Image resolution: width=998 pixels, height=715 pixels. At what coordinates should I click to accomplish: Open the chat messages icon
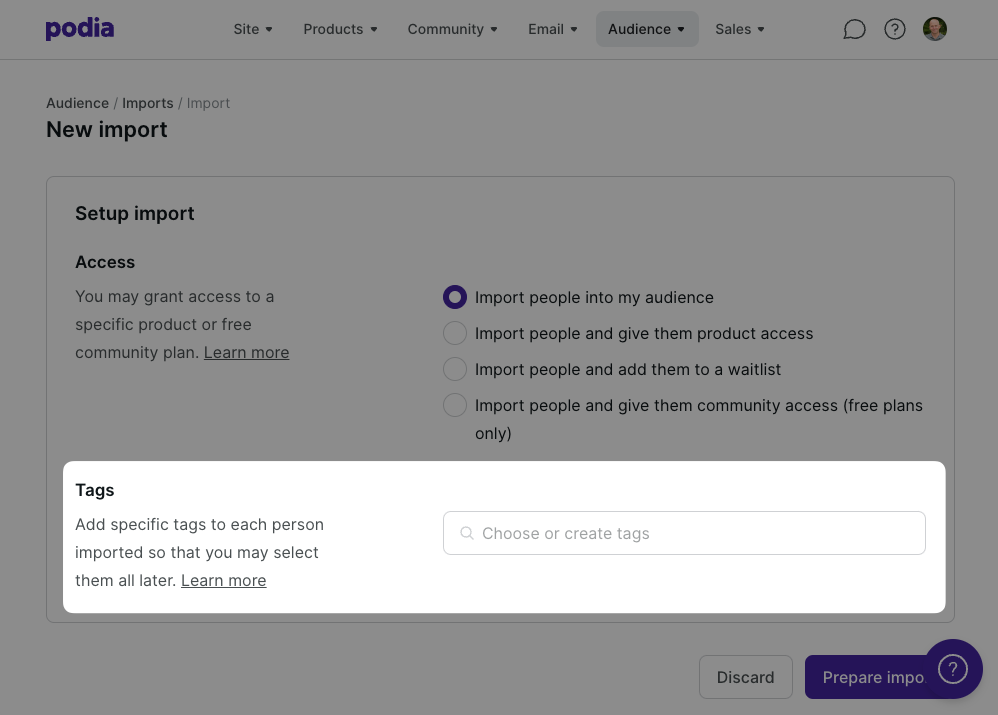[854, 29]
